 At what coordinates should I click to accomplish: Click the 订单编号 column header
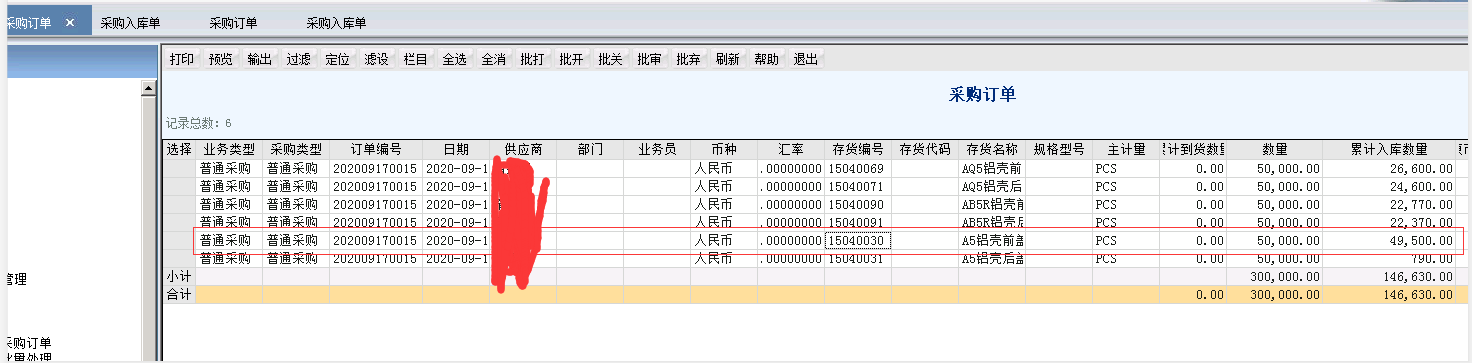pos(376,149)
